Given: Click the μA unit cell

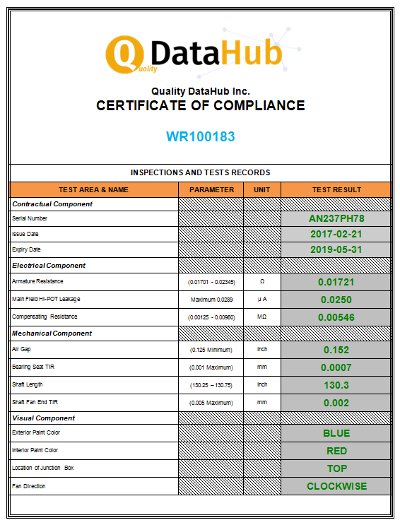Looking at the screenshot, I should (262, 299).
